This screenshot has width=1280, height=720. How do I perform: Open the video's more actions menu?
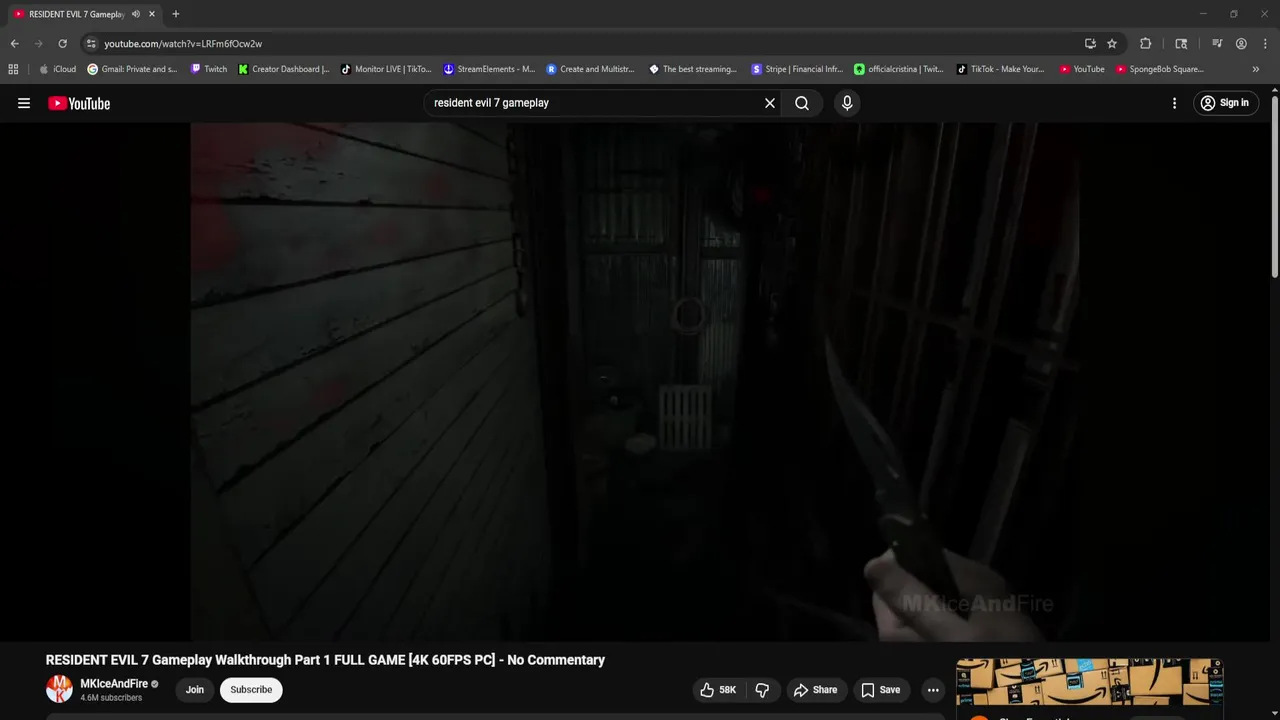point(933,690)
